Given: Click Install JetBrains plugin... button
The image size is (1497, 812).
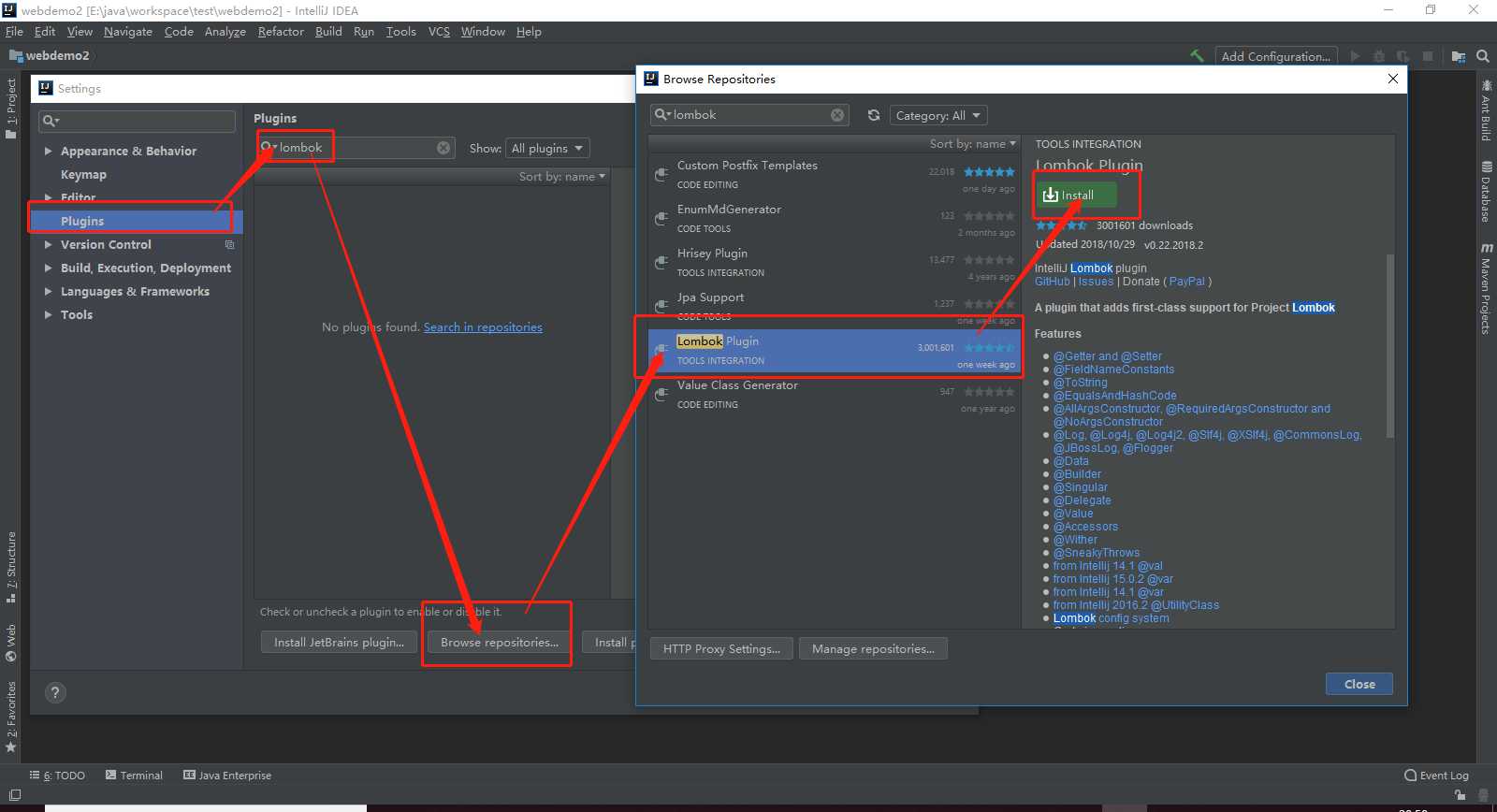Looking at the screenshot, I should [x=339, y=643].
